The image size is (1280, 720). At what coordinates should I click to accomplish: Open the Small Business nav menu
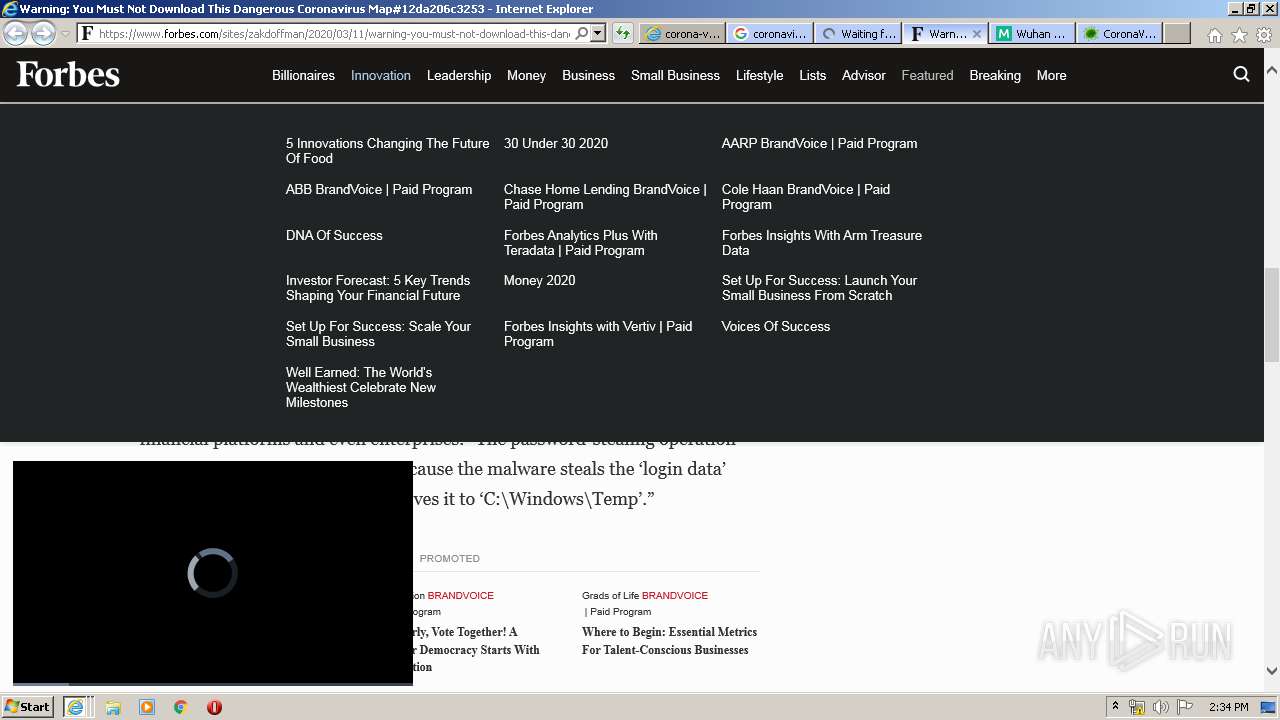tap(675, 75)
